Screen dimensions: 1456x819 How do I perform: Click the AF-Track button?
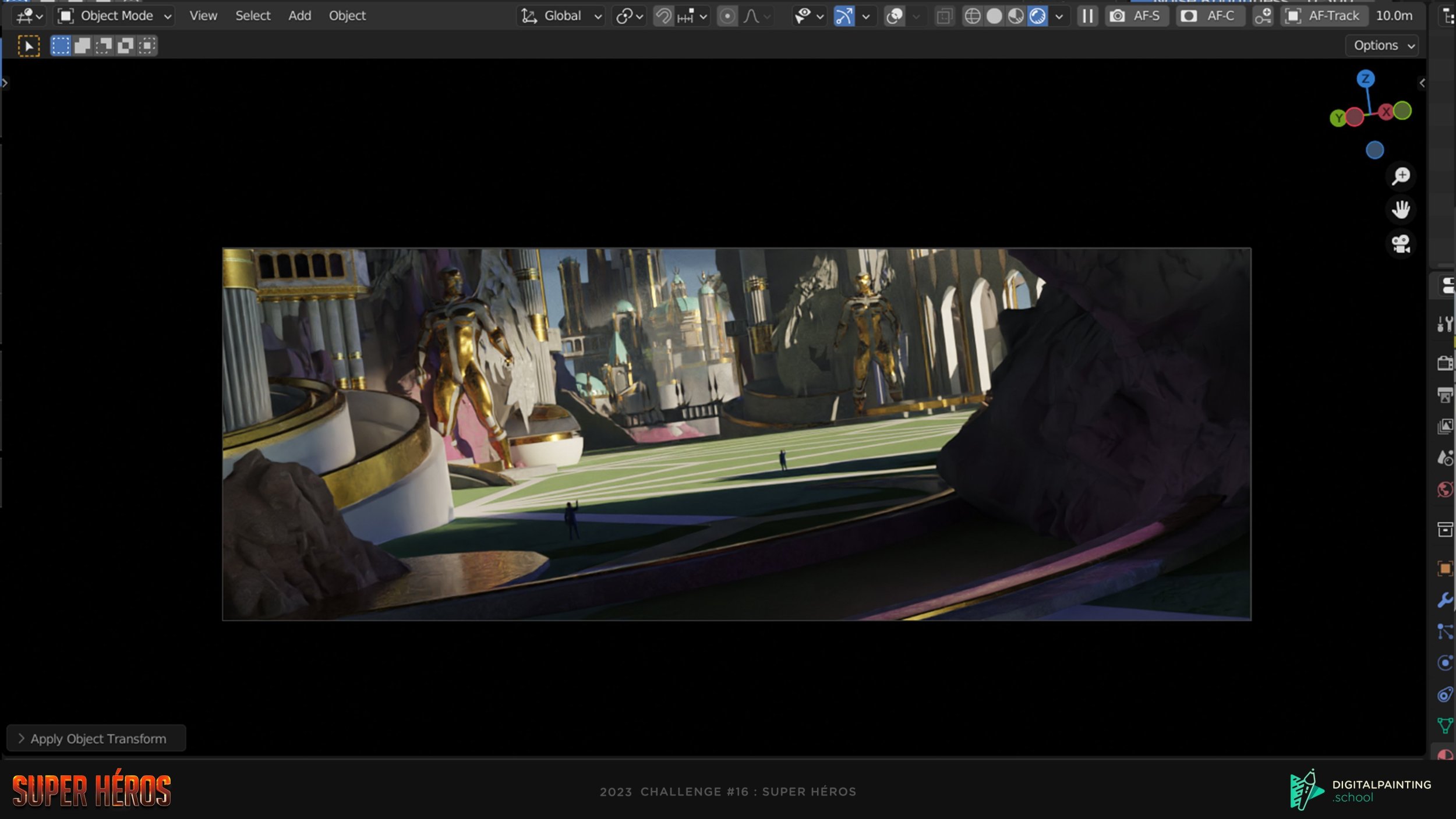point(1324,16)
